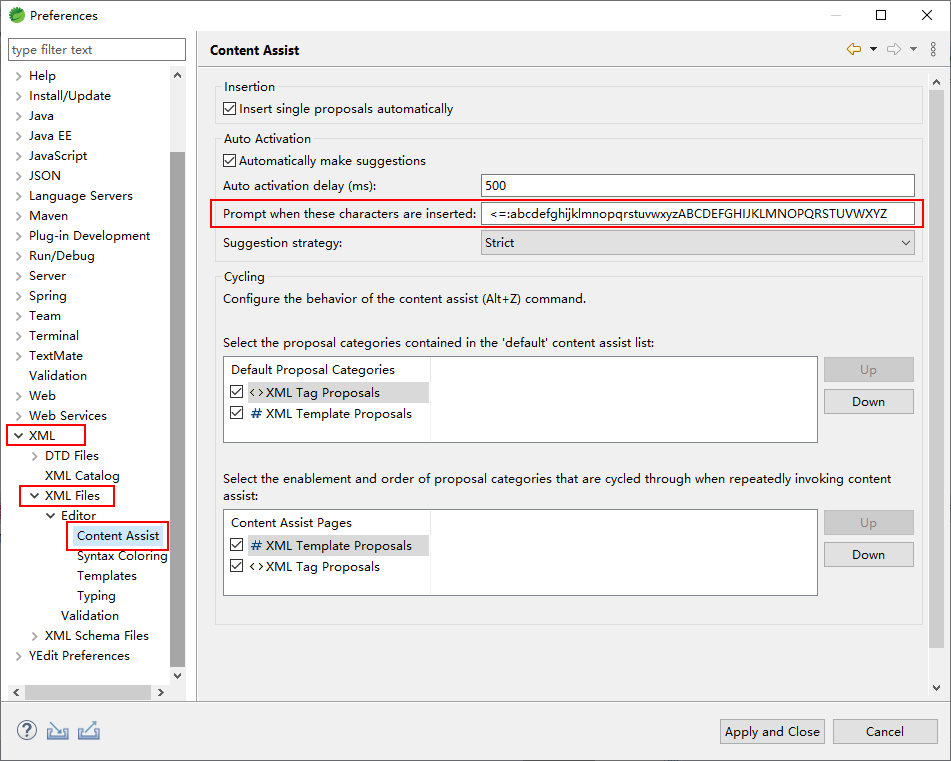
Task: Open the Spring preferences item
Action: [x=48, y=295]
